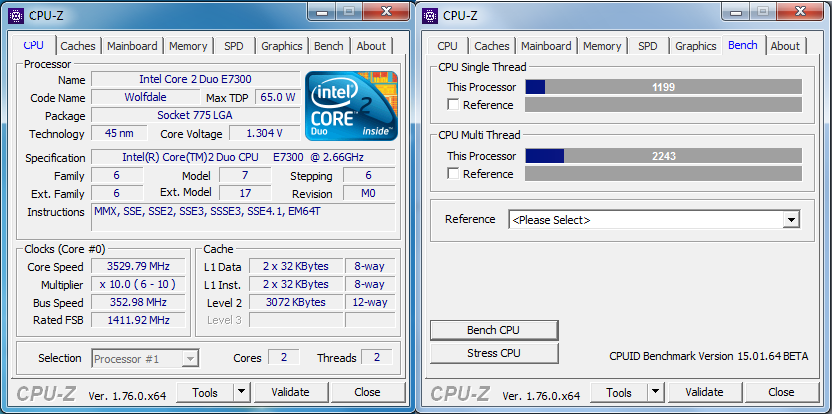
Task: Select Bench tab in right CPU-Z window
Action: 743,45
